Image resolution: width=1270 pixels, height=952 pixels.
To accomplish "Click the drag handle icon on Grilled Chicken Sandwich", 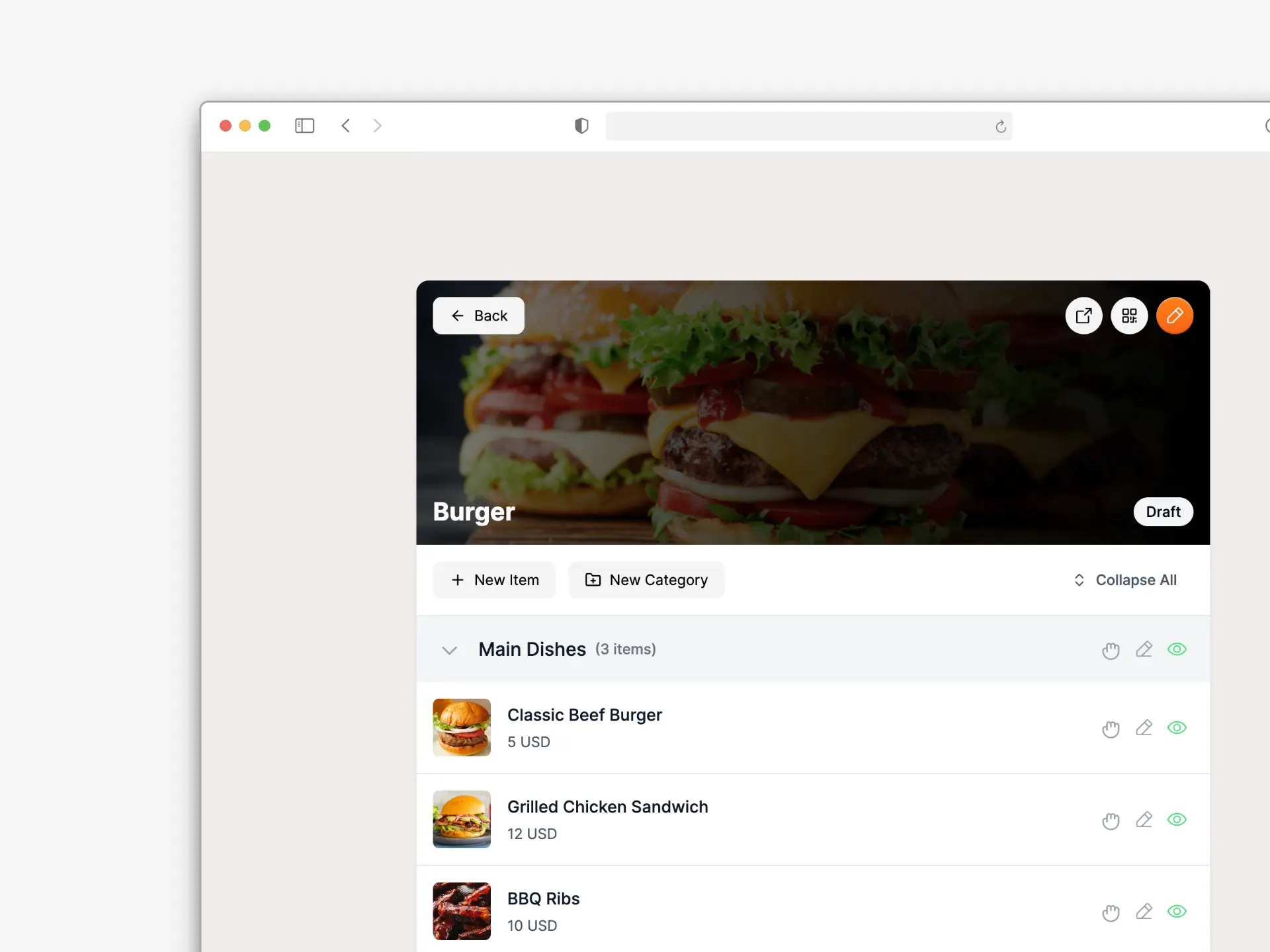I will tap(1110, 819).
